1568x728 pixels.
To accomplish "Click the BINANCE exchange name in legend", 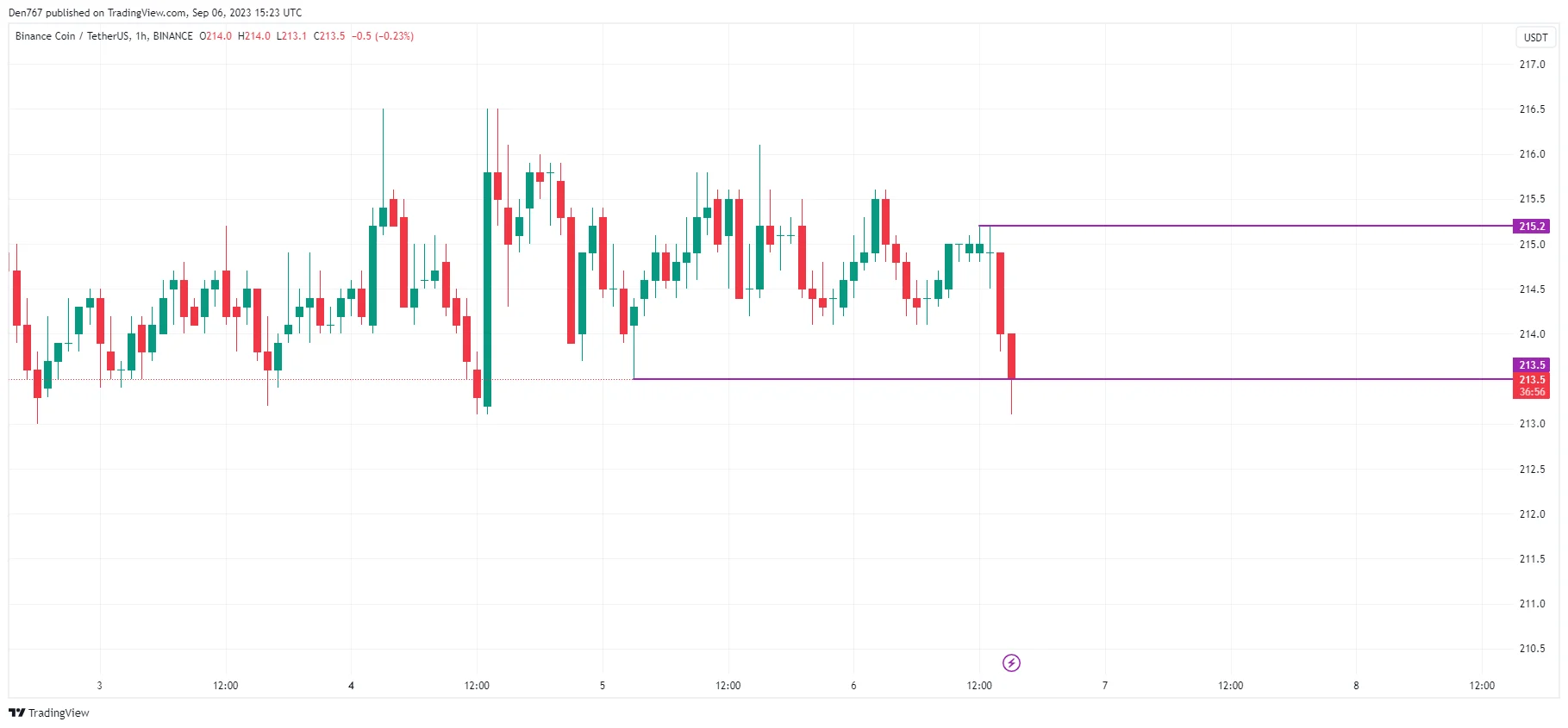I will coord(173,36).
